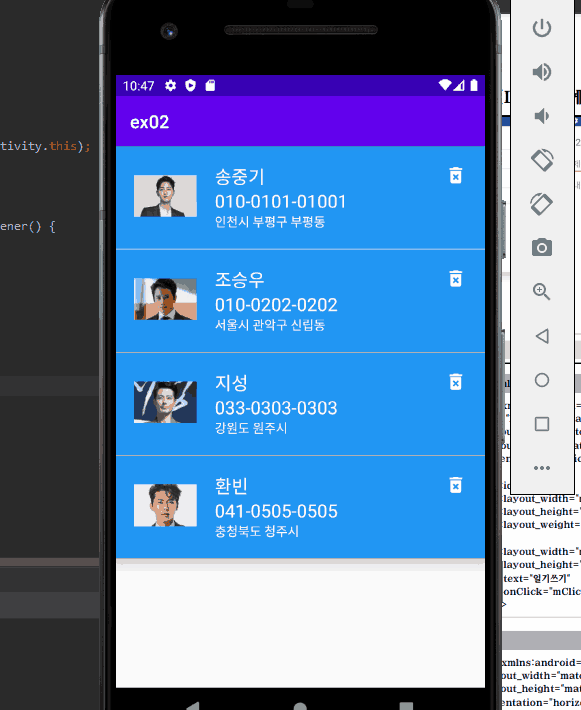Image resolution: width=581 pixels, height=710 pixels.
Task: Tap the address 강원도 원주시
Action: point(251,428)
